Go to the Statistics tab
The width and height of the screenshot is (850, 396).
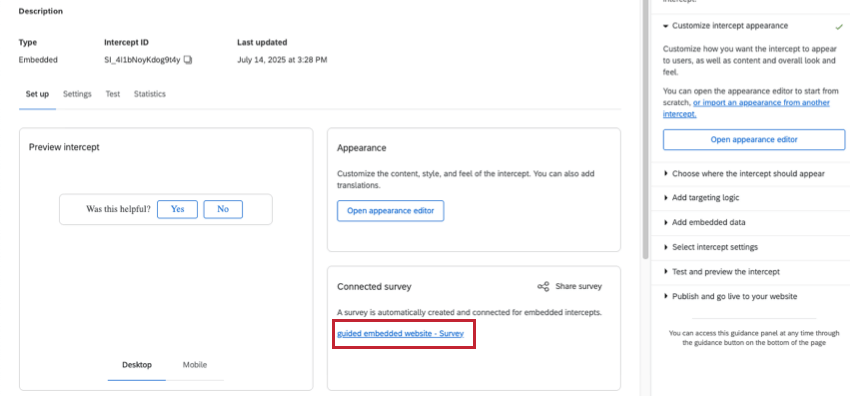[150, 94]
